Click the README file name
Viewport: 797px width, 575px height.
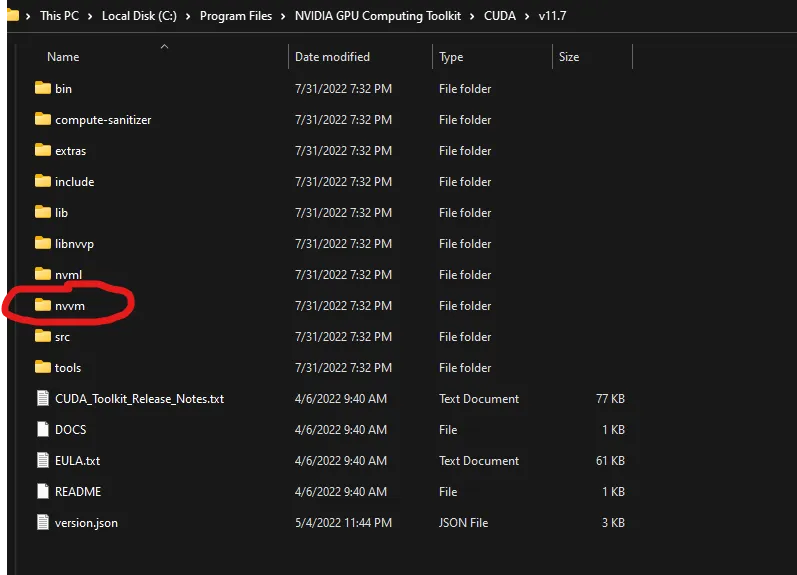[x=78, y=492]
